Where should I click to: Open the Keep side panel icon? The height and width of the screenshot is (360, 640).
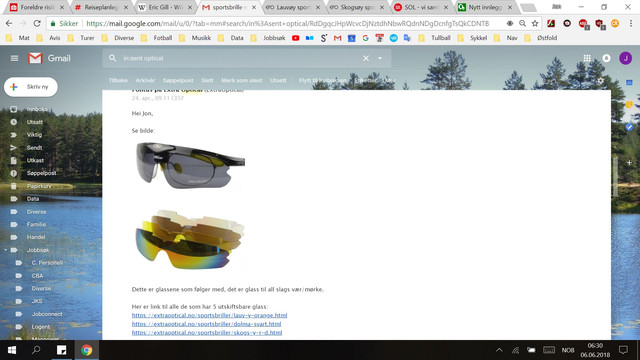tap(629, 105)
